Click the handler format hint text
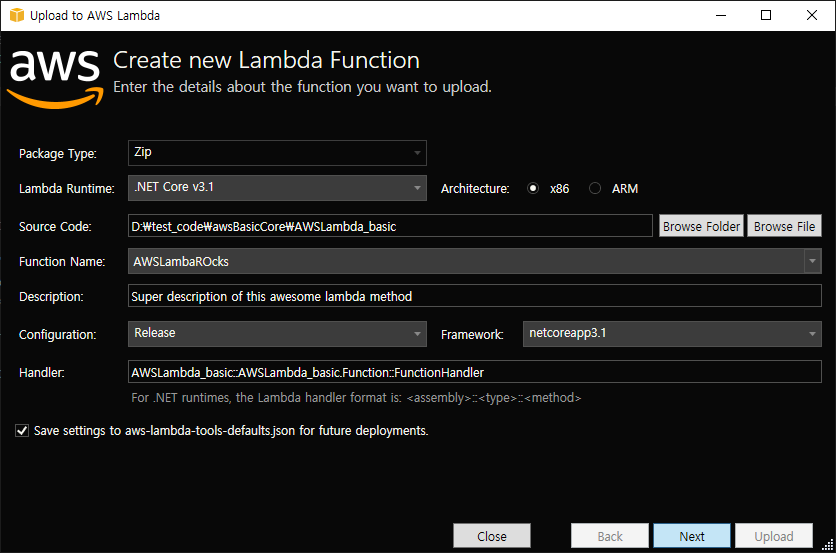 coord(356,398)
